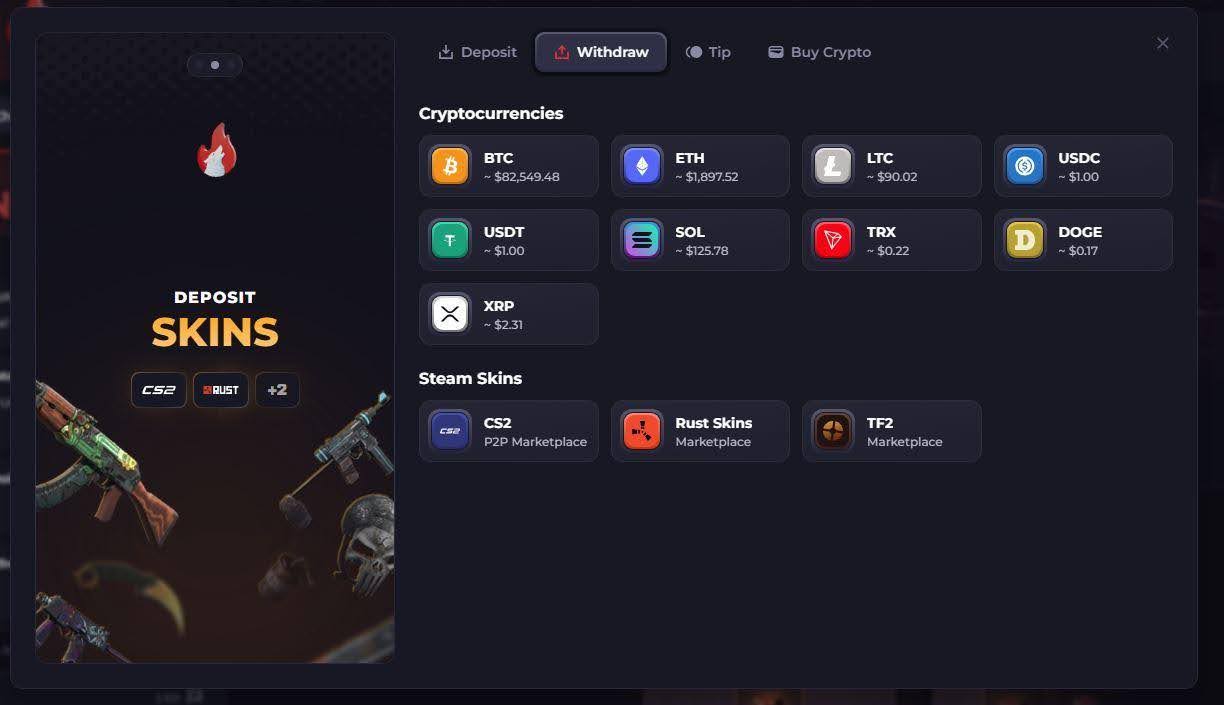This screenshot has width=1224, height=705.
Task: Select the Dogecoin DOGE icon
Action: point(1025,240)
